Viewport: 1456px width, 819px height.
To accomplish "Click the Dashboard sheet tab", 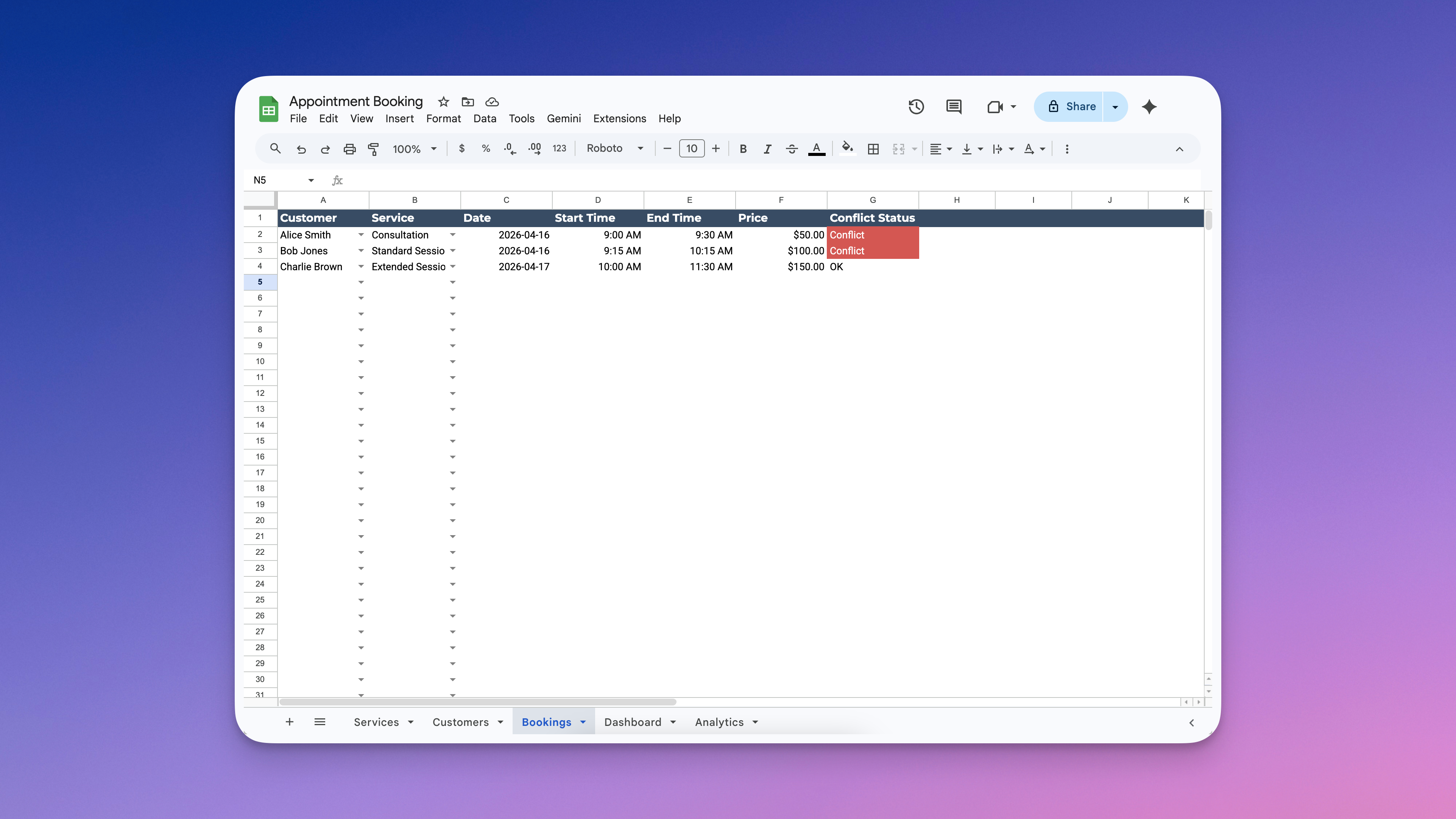I will click(x=633, y=722).
